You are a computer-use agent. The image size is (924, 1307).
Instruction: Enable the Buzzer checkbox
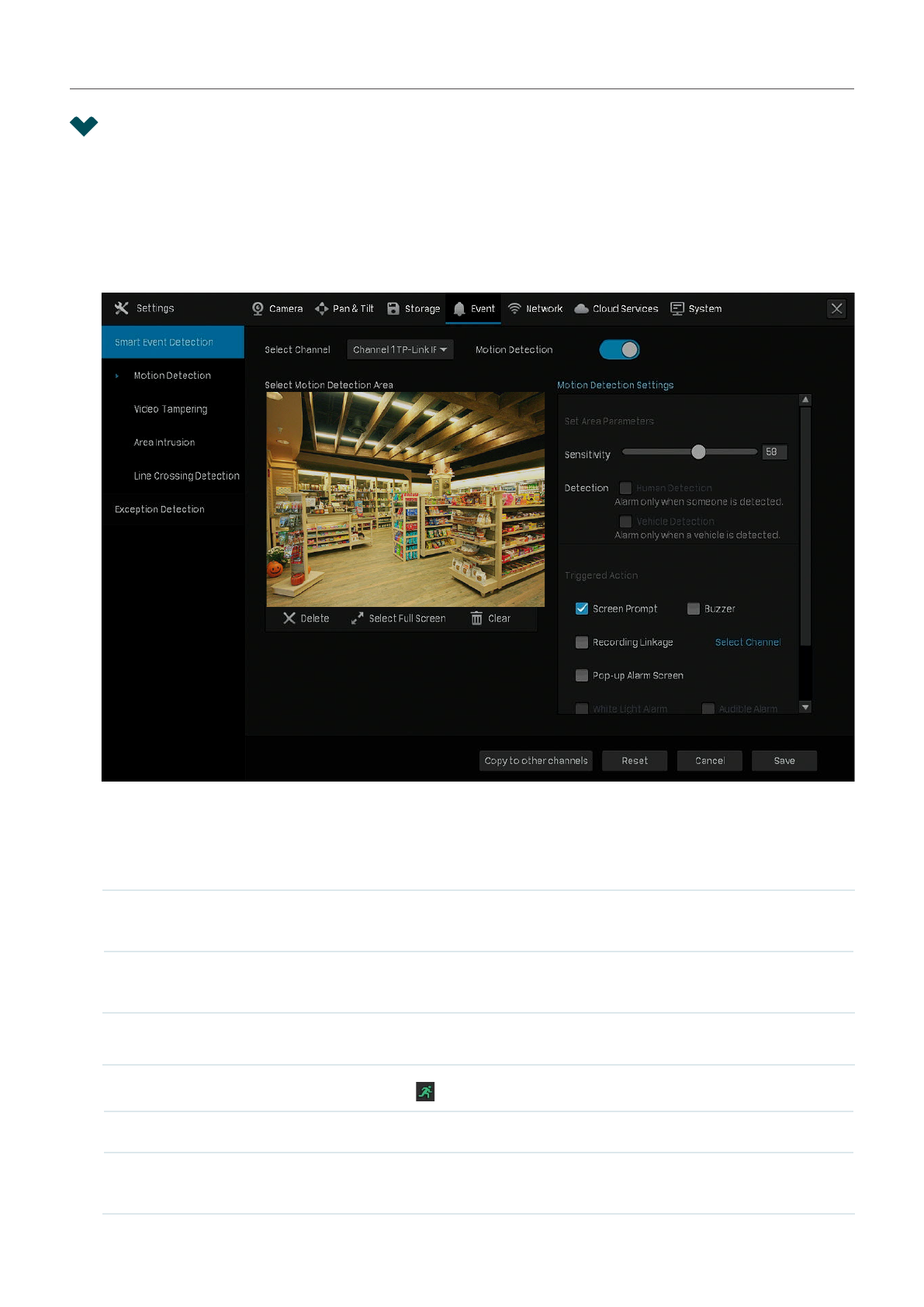[x=694, y=609]
